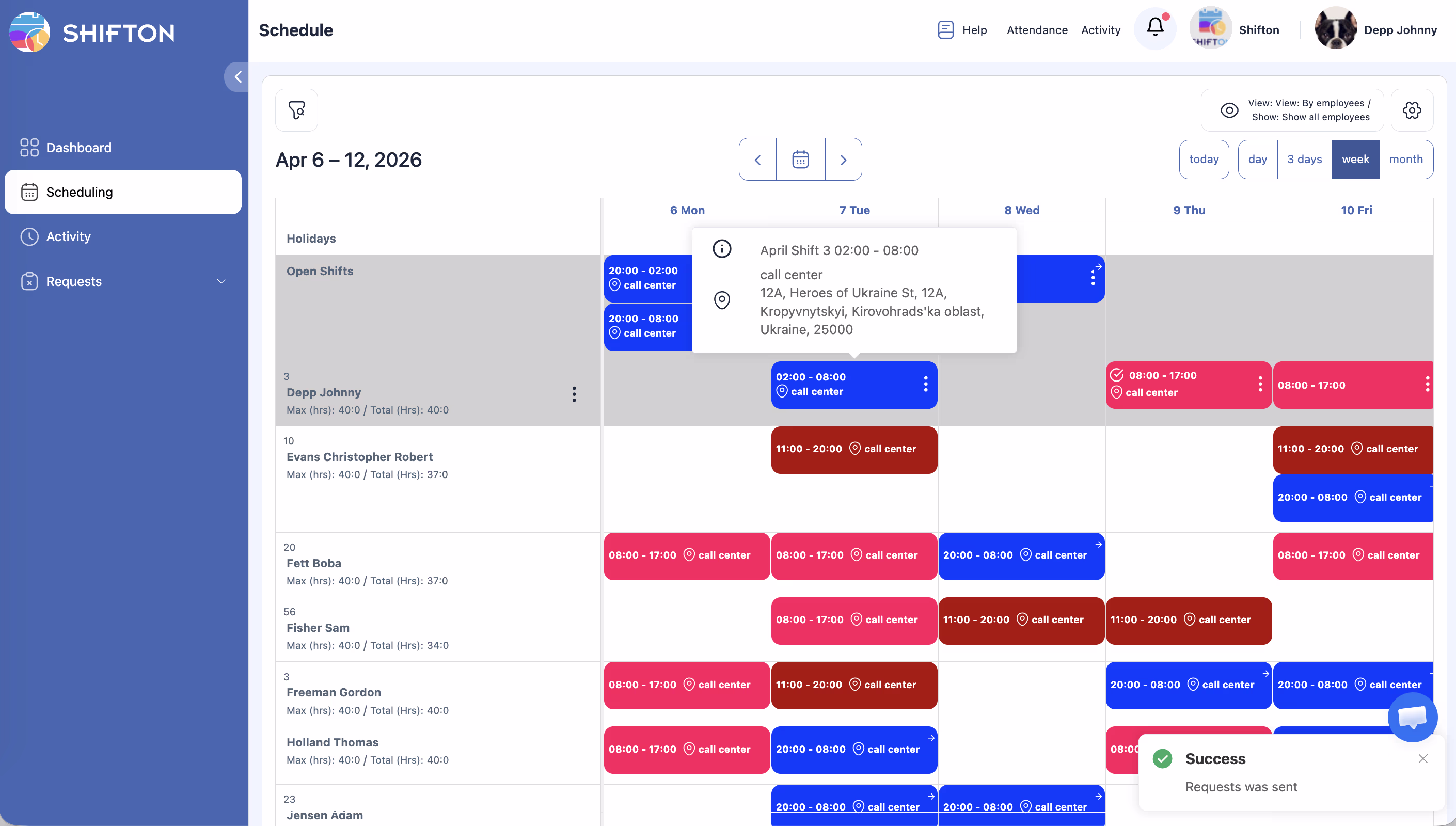1456x826 pixels.
Task: Open Help documentation icon
Action: pyautogui.click(x=945, y=29)
